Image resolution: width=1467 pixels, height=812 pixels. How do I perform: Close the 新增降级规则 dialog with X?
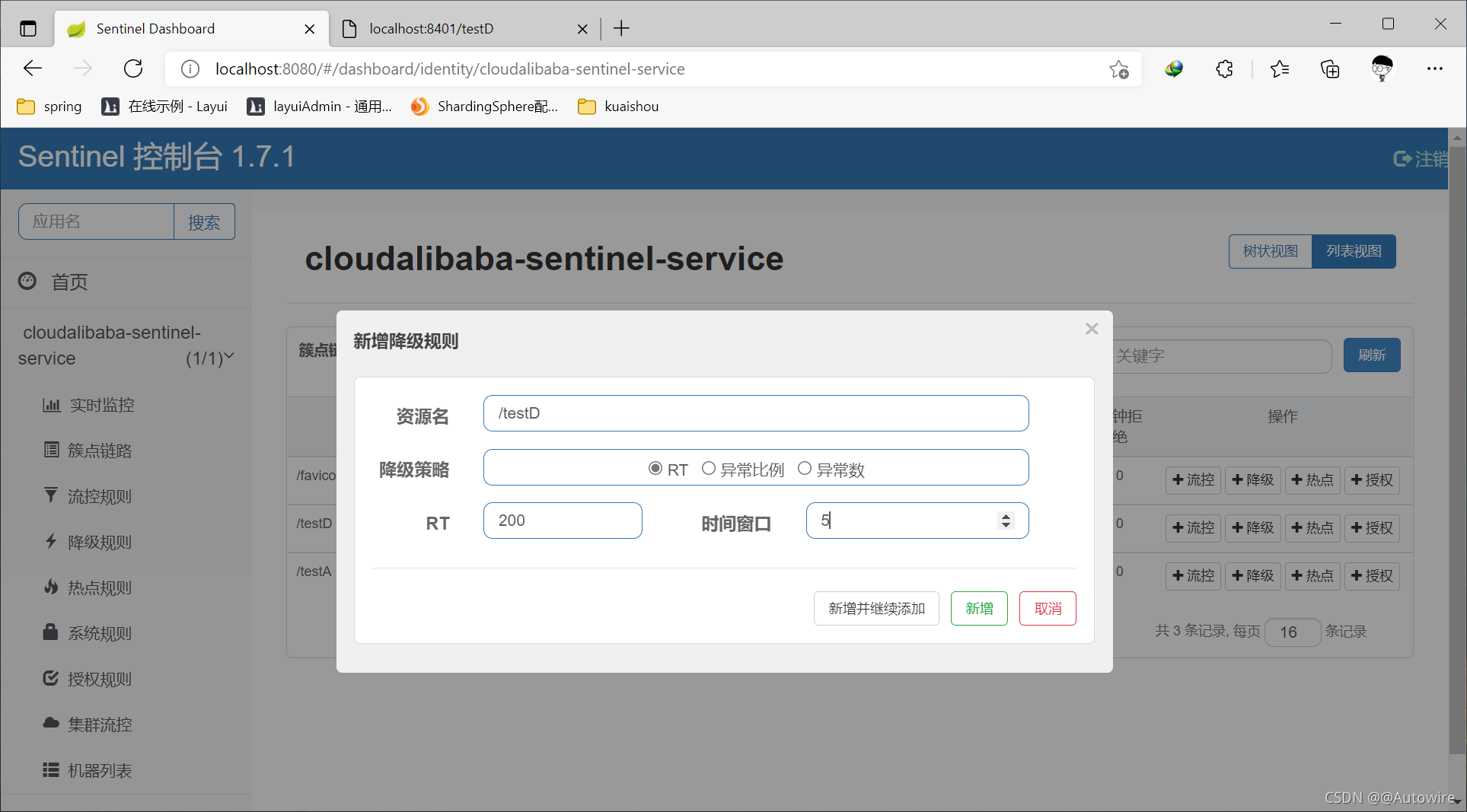(1092, 329)
